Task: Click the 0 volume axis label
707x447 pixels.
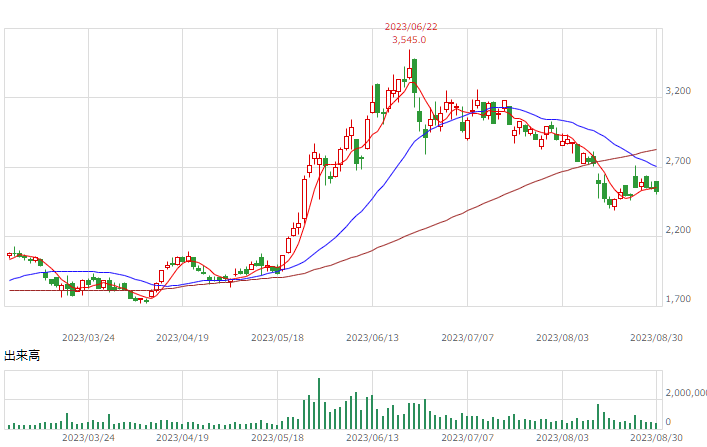Action: coord(668,422)
